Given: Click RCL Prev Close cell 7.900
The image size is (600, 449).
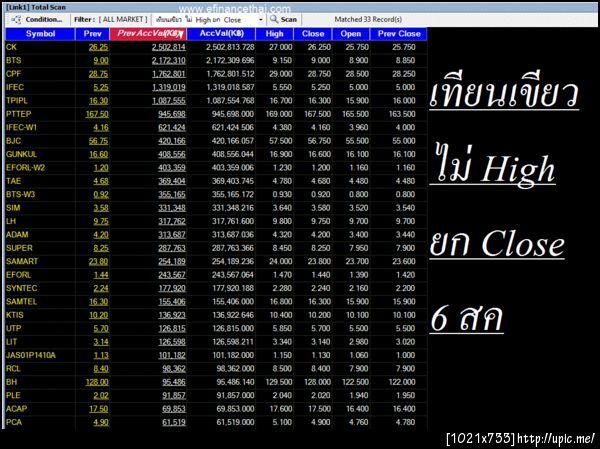Looking at the screenshot, I should tap(405, 369).
